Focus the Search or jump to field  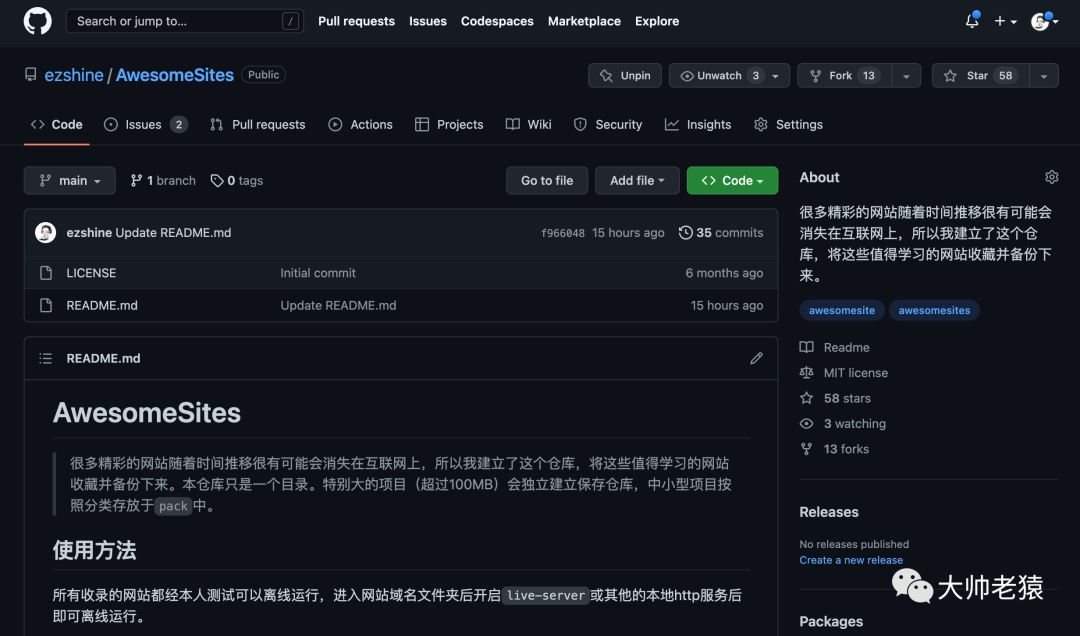(x=185, y=21)
